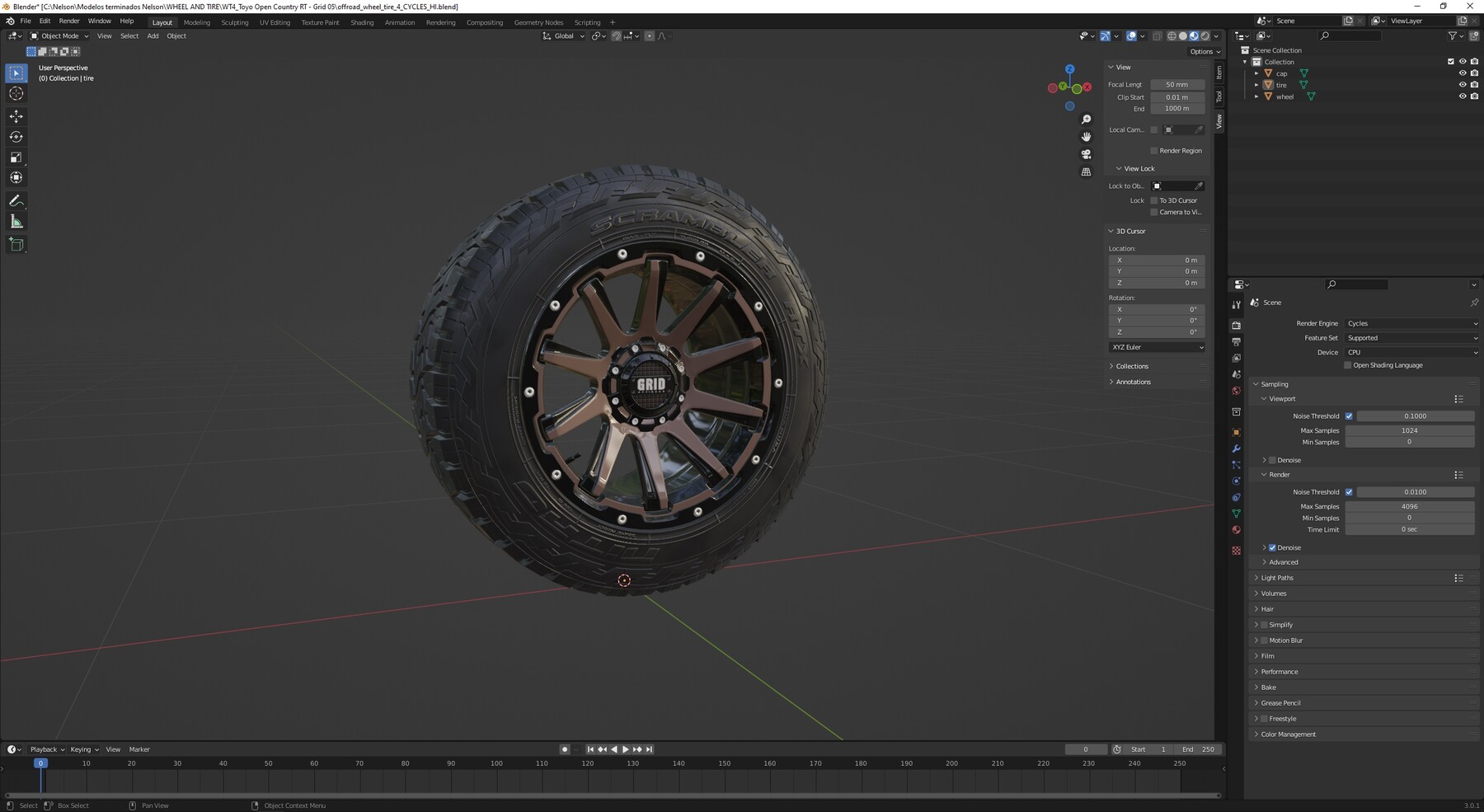
Task: Open Modifier Properties wrench tab
Action: click(x=1237, y=448)
